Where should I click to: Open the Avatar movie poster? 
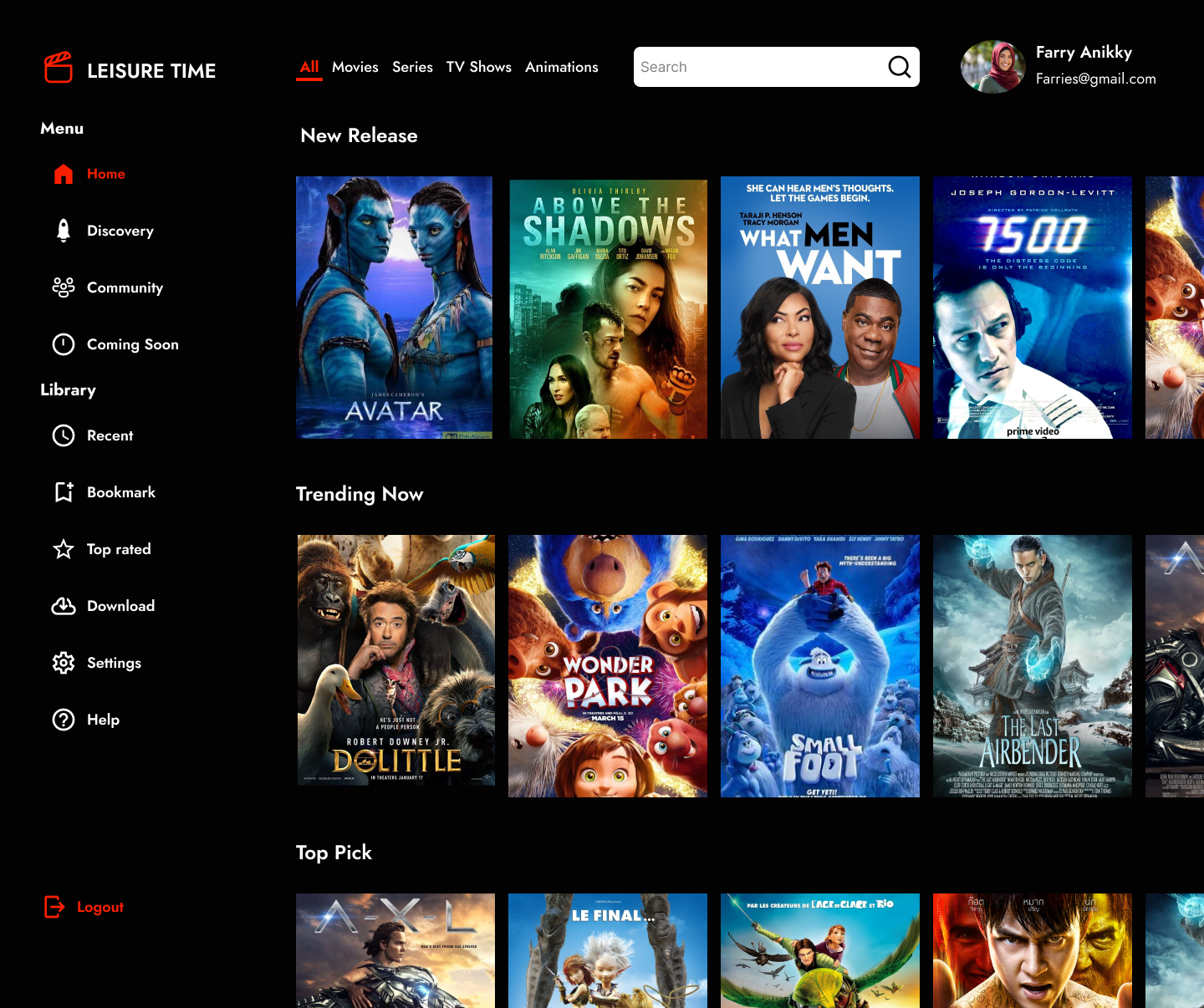click(395, 308)
